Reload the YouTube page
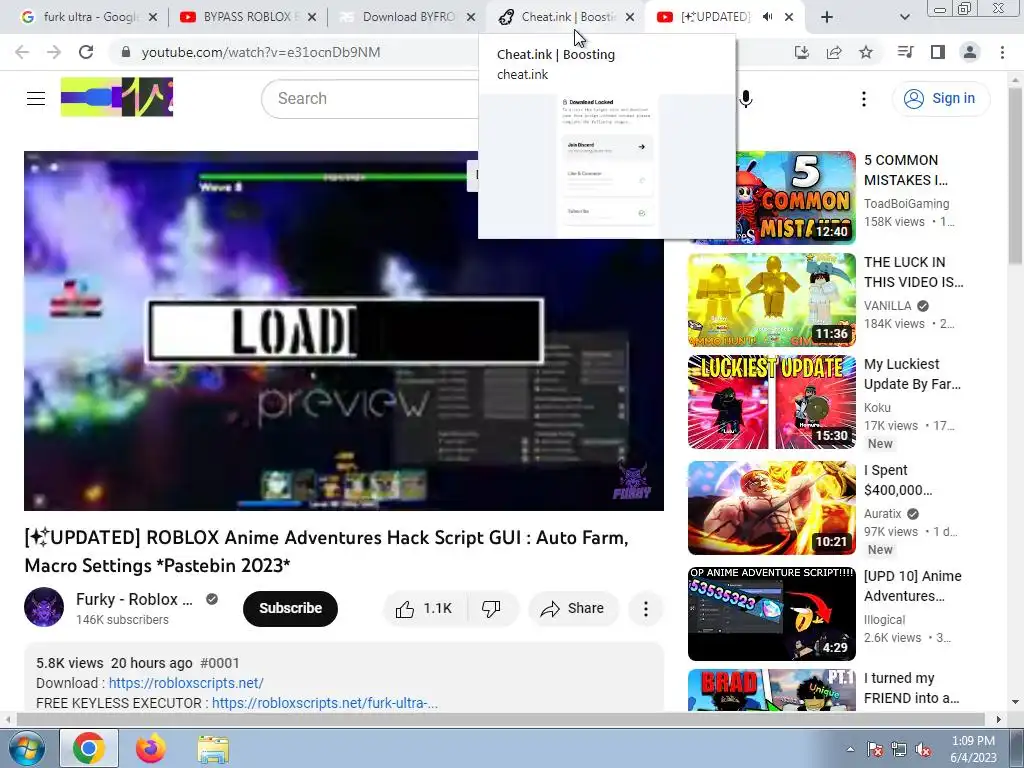 (86, 52)
